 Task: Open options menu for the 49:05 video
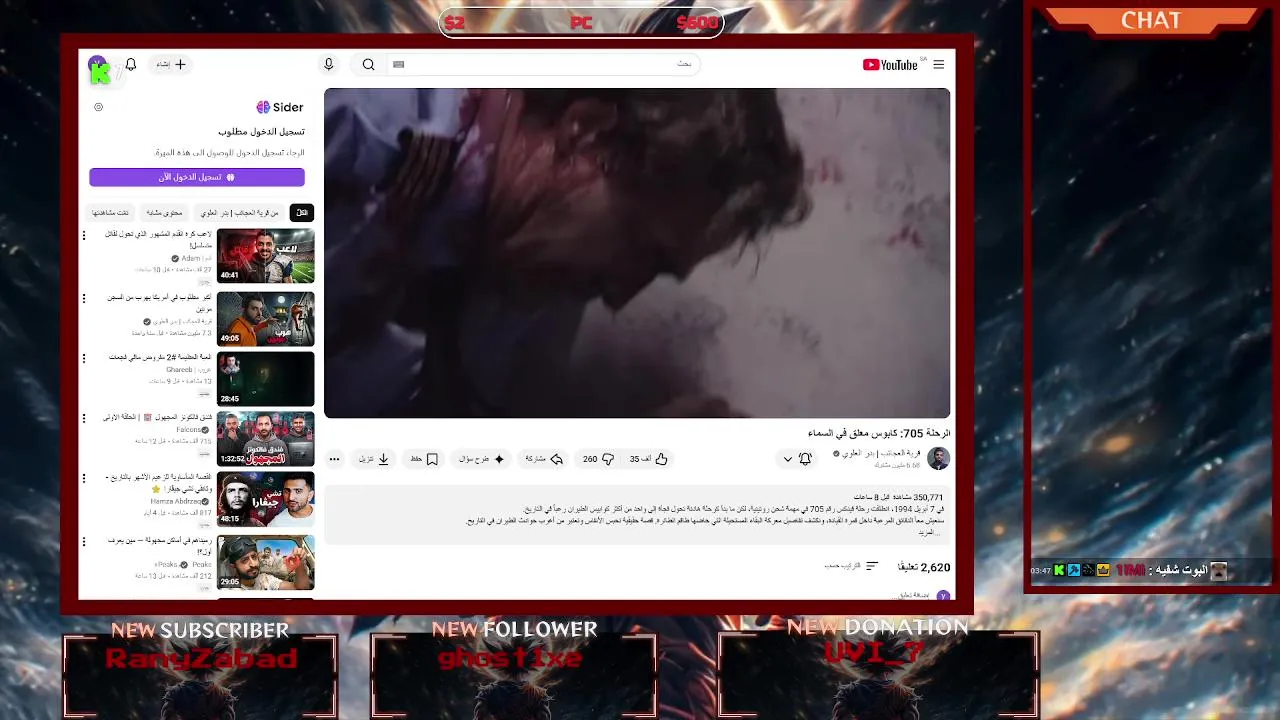[x=84, y=298]
